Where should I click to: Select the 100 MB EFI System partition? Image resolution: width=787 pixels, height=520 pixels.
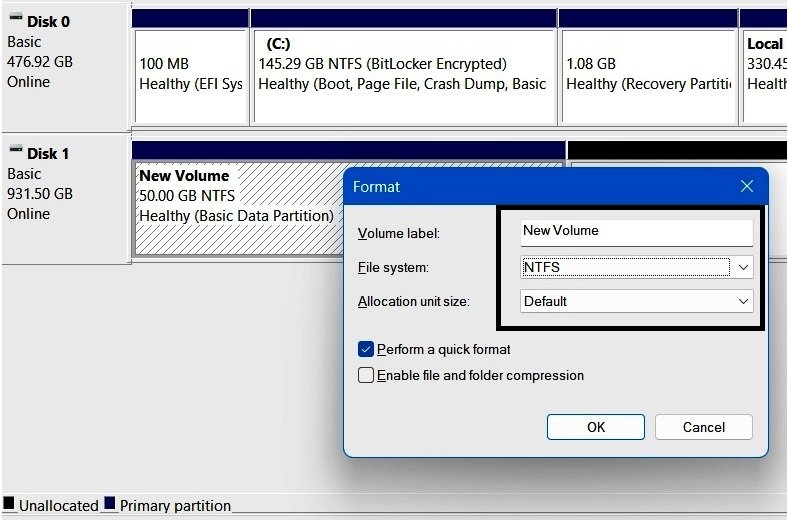tap(191, 76)
